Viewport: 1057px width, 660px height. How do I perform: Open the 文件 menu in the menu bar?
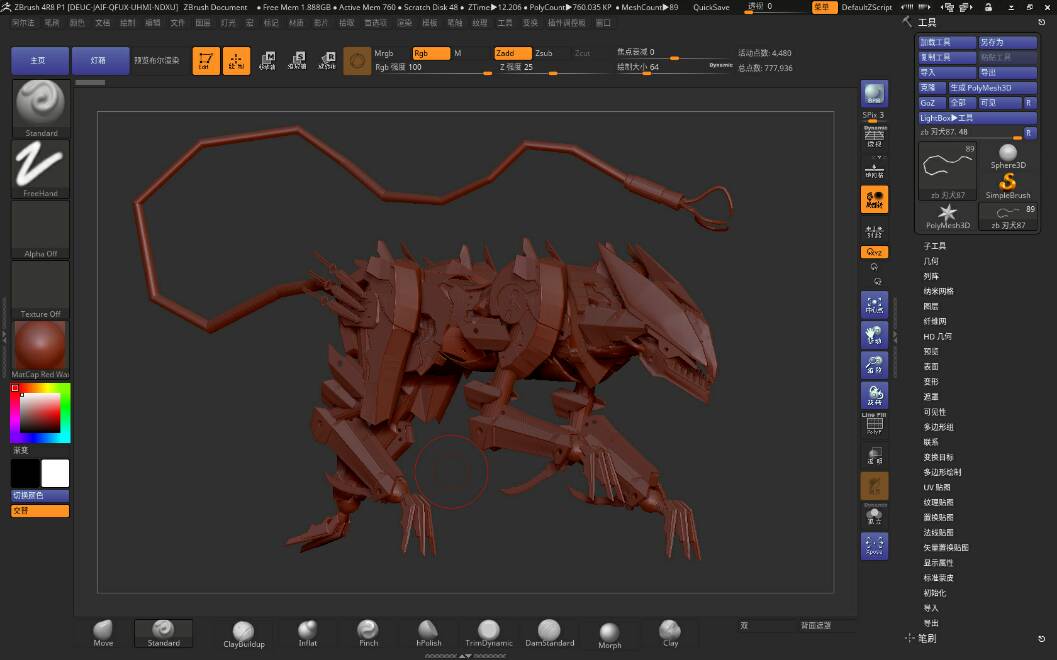pyautogui.click(x=178, y=22)
